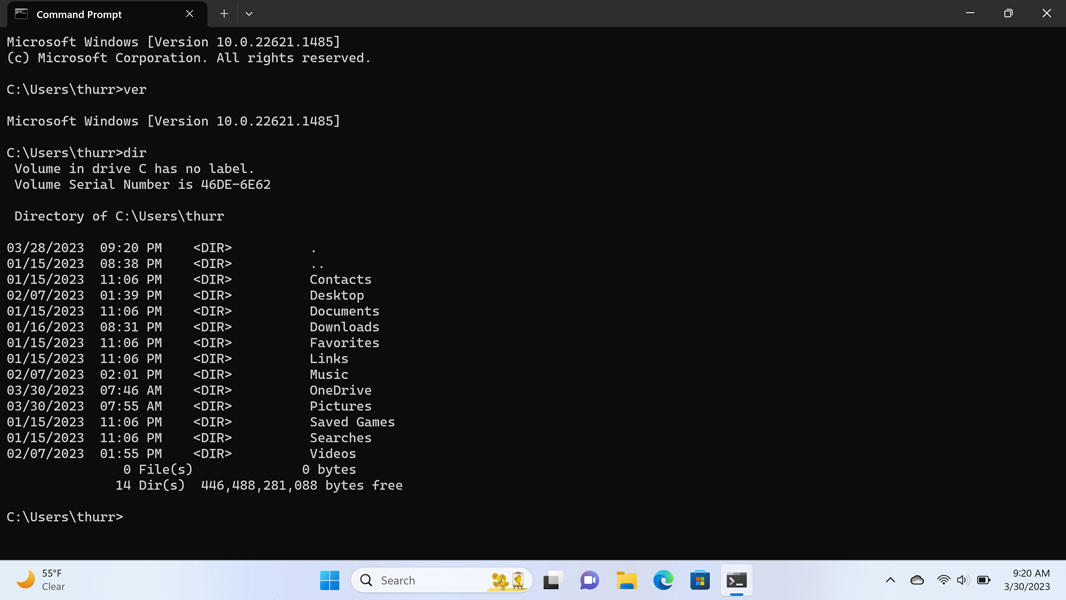Open Task View from the taskbar

tap(552, 580)
